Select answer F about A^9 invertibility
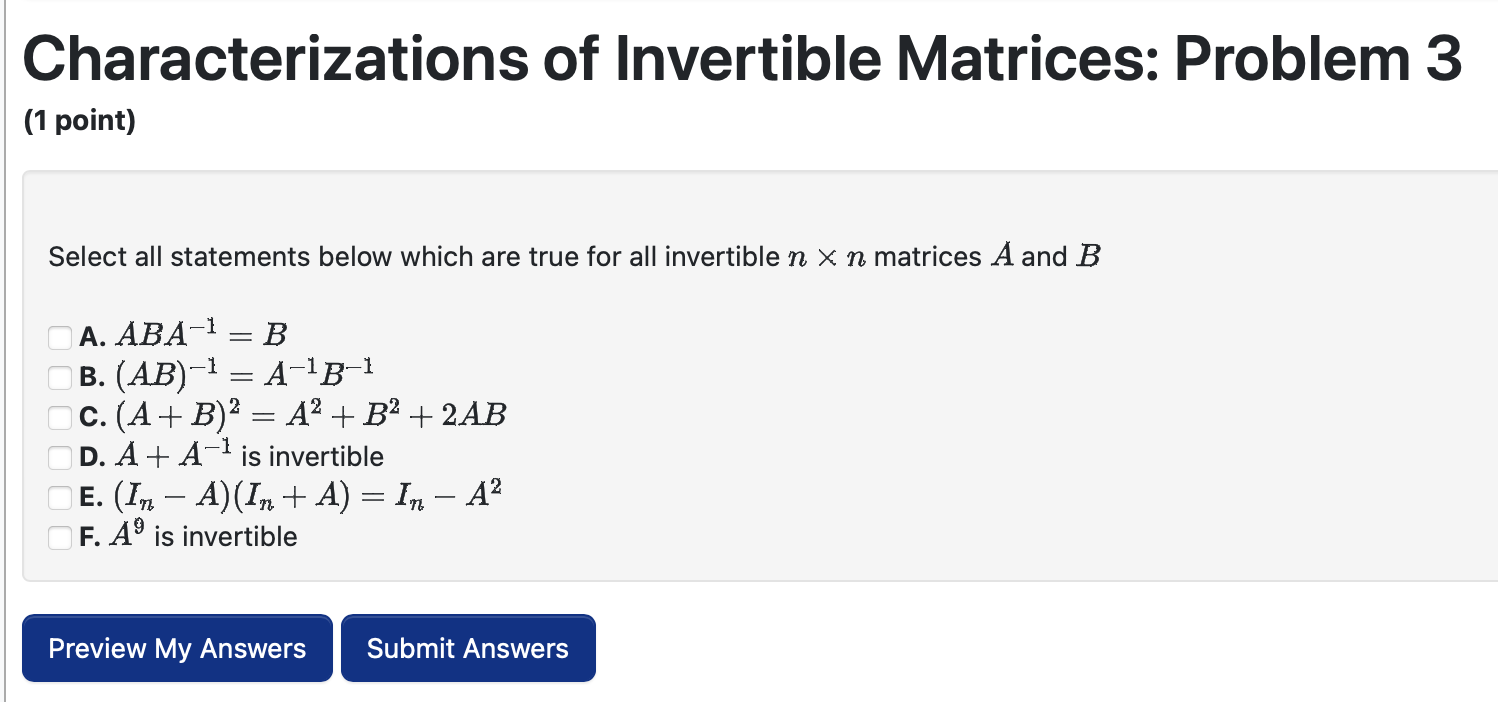1498x702 pixels. [x=60, y=537]
